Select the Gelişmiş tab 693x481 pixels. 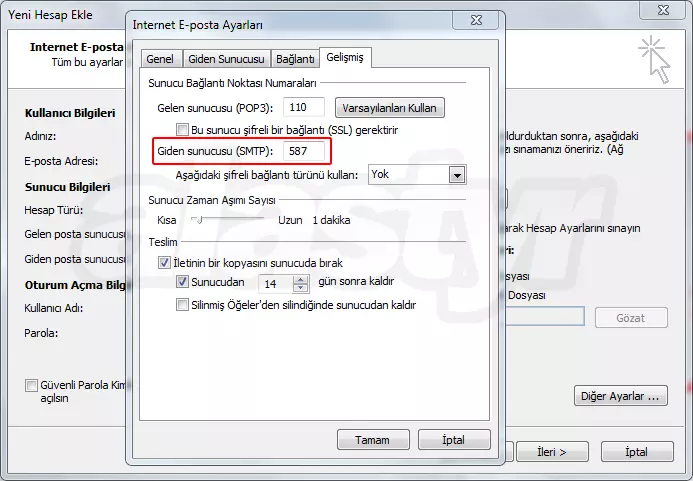coord(345,57)
